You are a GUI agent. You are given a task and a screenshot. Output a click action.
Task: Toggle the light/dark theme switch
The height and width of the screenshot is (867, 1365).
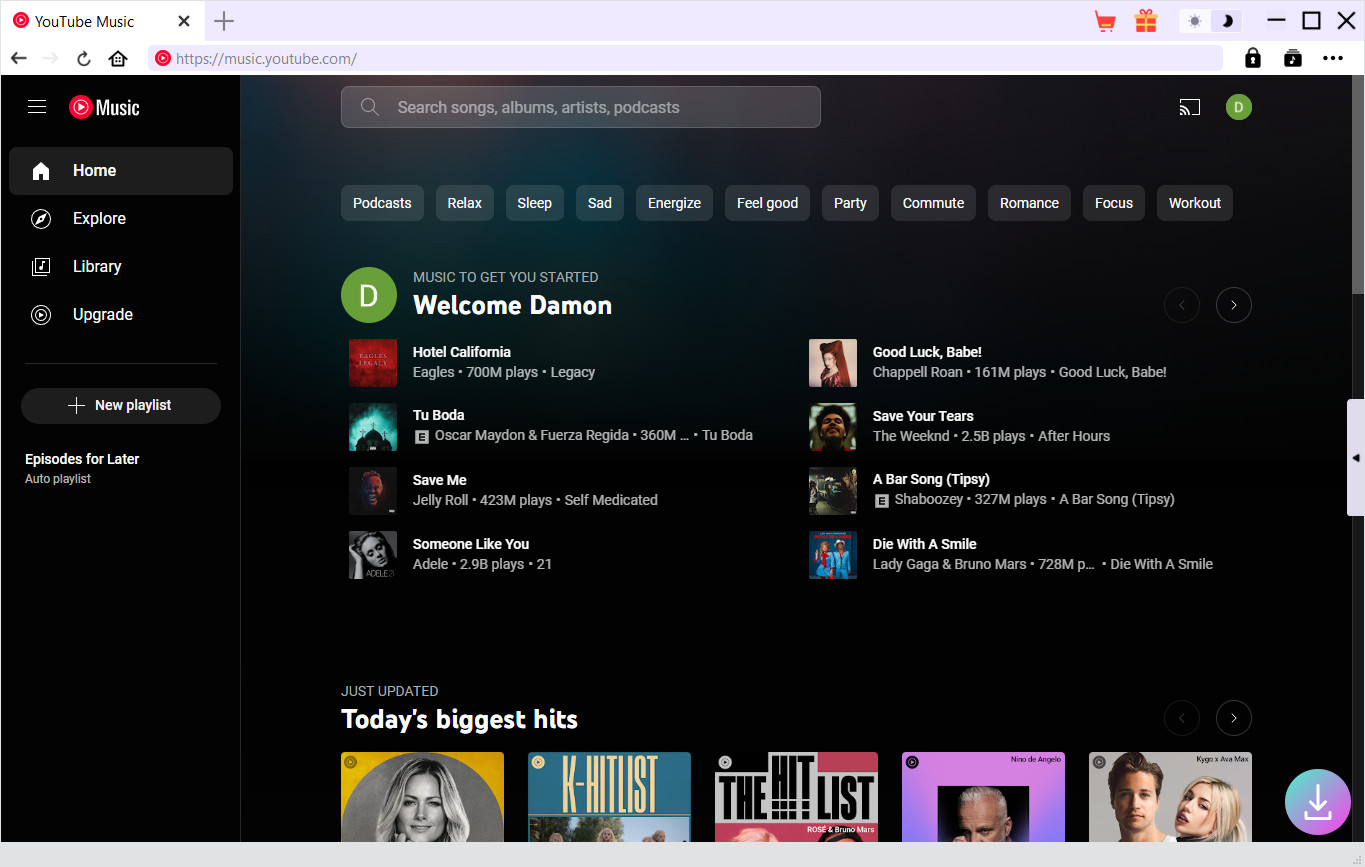(1210, 21)
